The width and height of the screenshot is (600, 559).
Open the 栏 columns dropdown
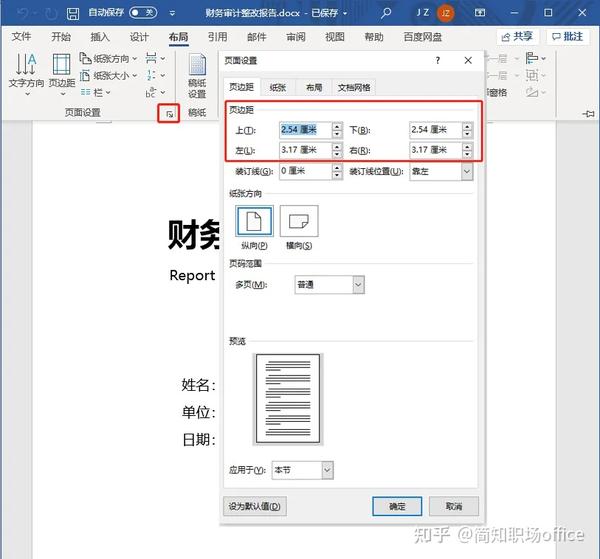coord(95,92)
